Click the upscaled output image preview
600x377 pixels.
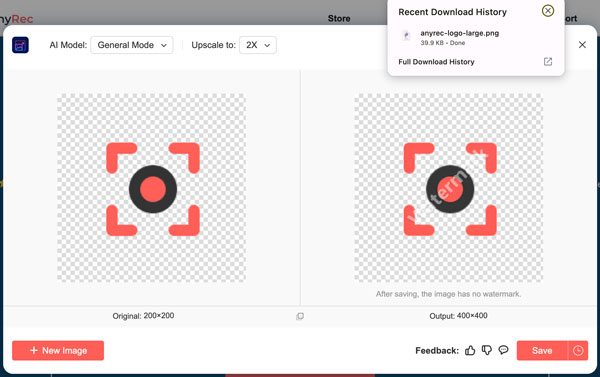pos(448,188)
